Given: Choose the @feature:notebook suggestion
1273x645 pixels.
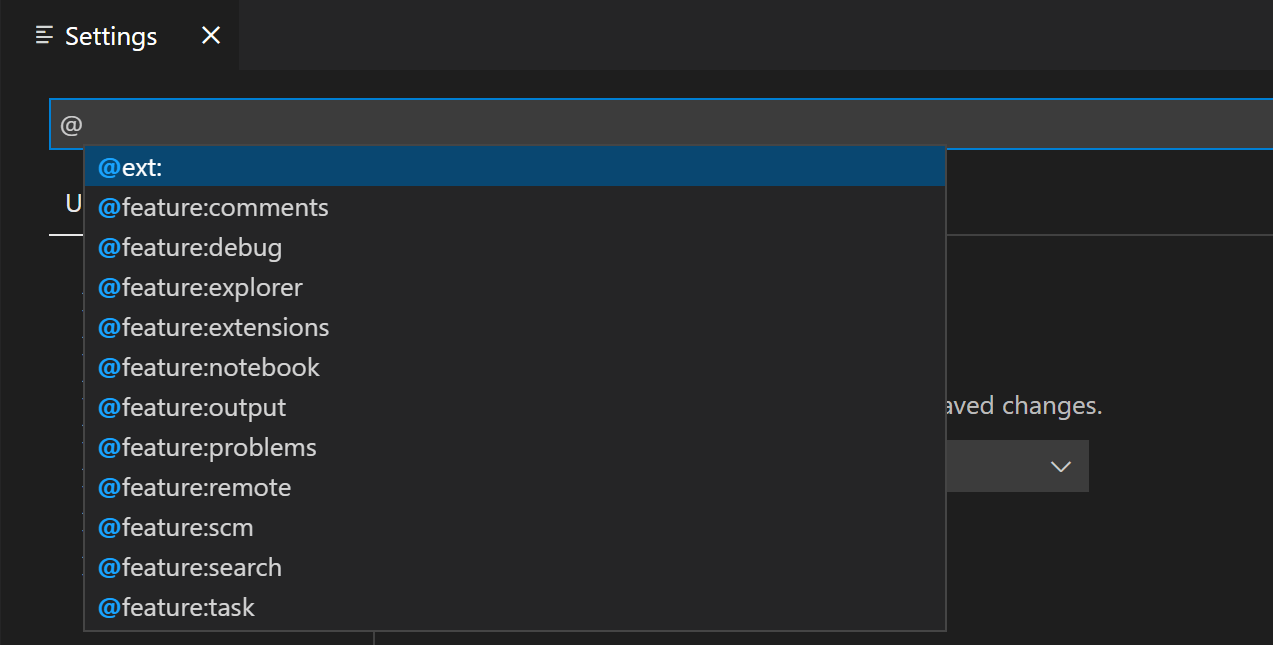Looking at the screenshot, I should tap(208, 367).
